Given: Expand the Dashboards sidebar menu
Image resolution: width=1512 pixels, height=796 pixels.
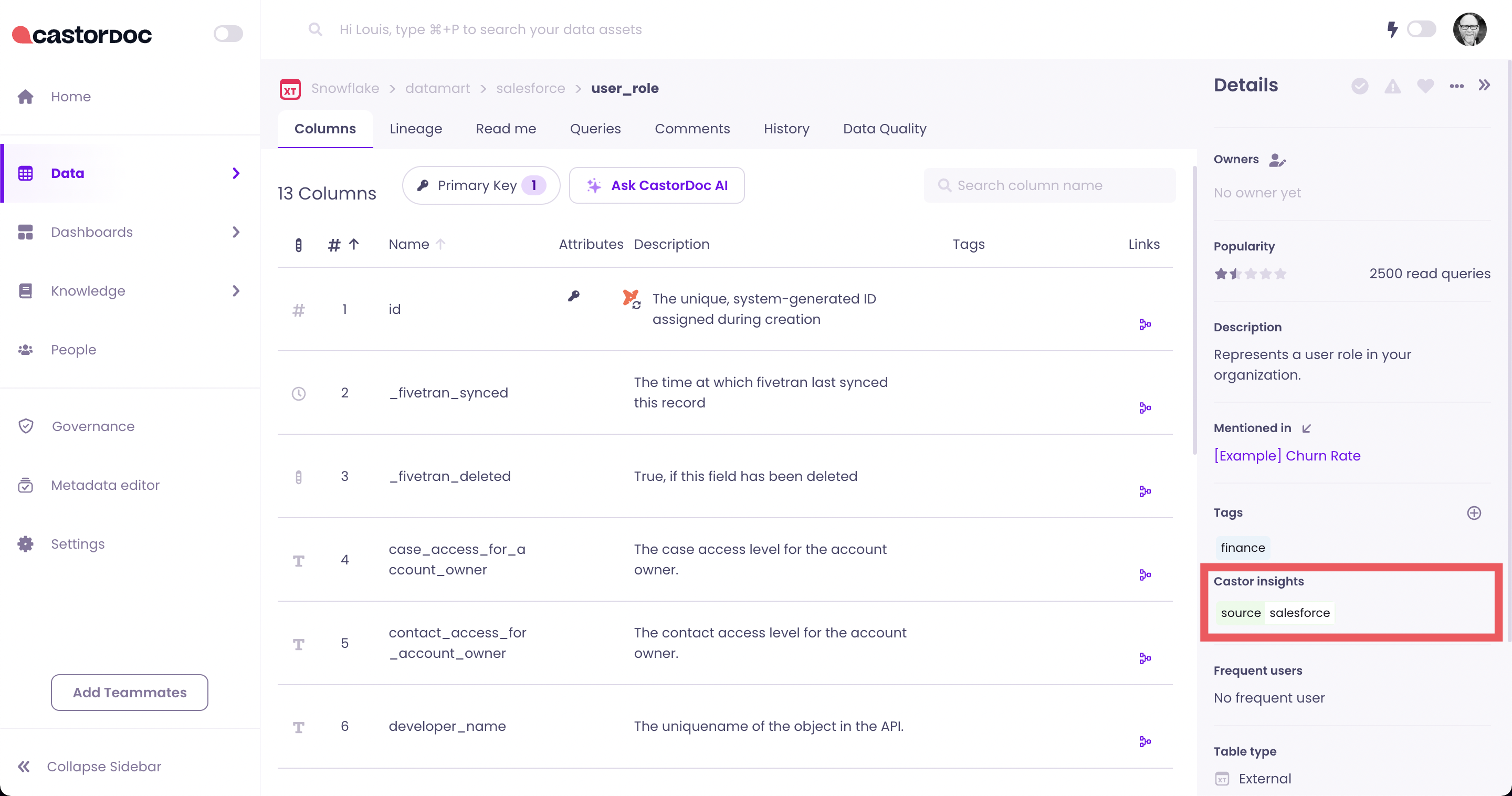Looking at the screenshot, I should [236, 232].
